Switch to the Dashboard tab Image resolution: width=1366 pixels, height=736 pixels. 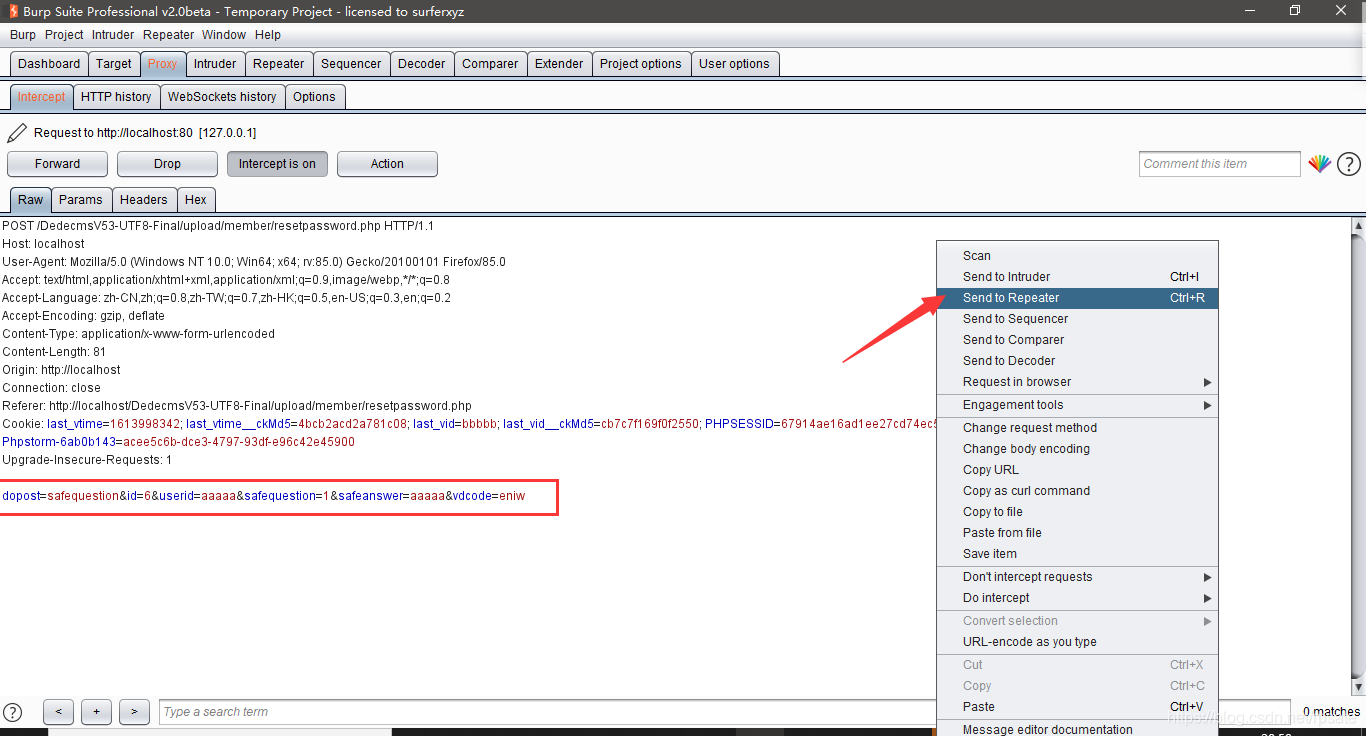point(49,64)
